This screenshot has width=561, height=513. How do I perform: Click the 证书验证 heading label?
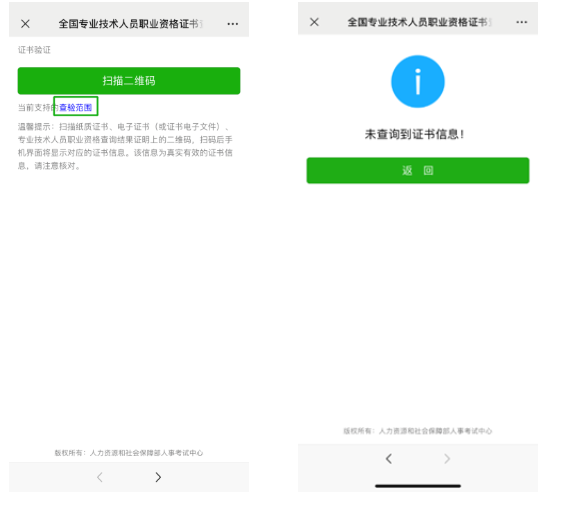click(x=34, y=50)
